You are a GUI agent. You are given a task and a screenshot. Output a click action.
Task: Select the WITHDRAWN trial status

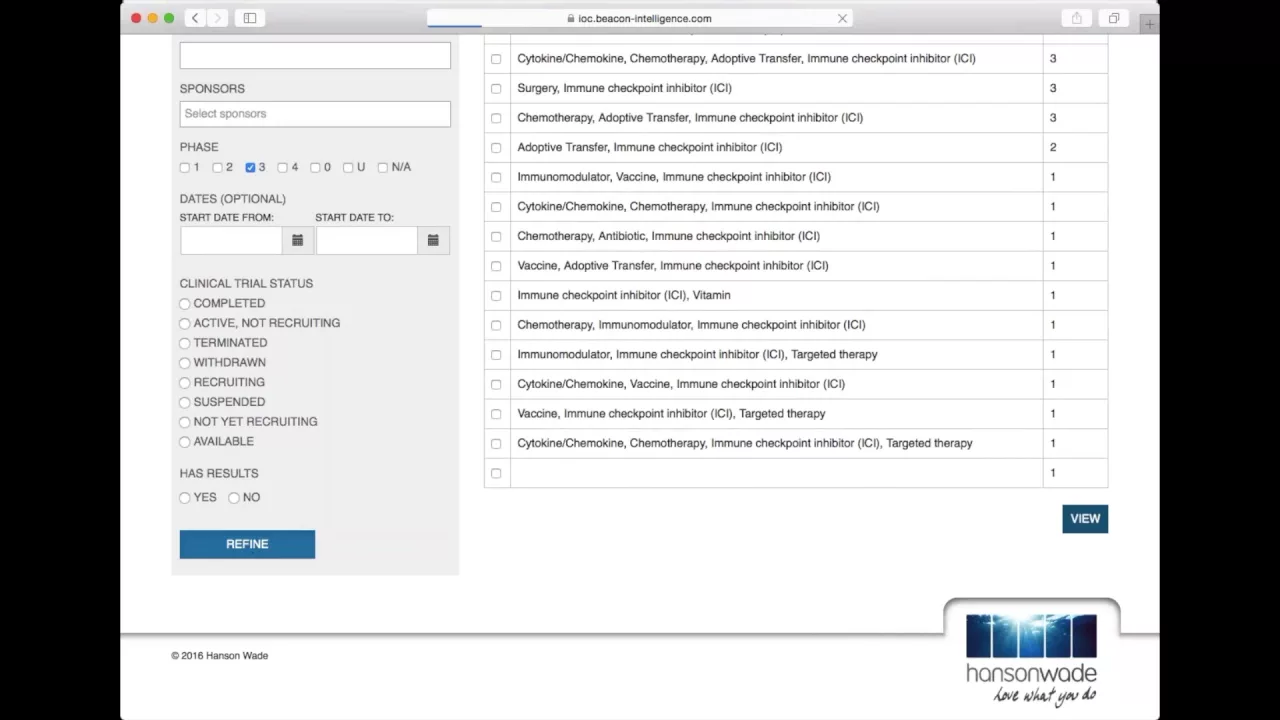[185, 363]
